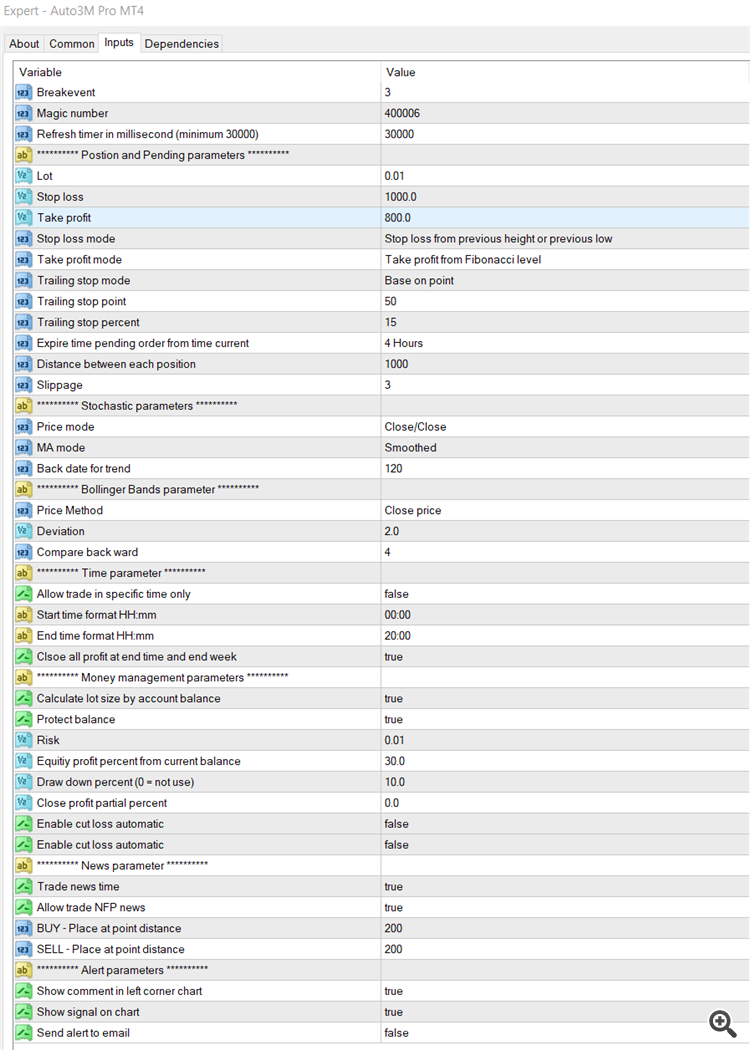Screen dimensions: 750x1050
Task: Click the string icon for Alert parameters
Action: 23,970
